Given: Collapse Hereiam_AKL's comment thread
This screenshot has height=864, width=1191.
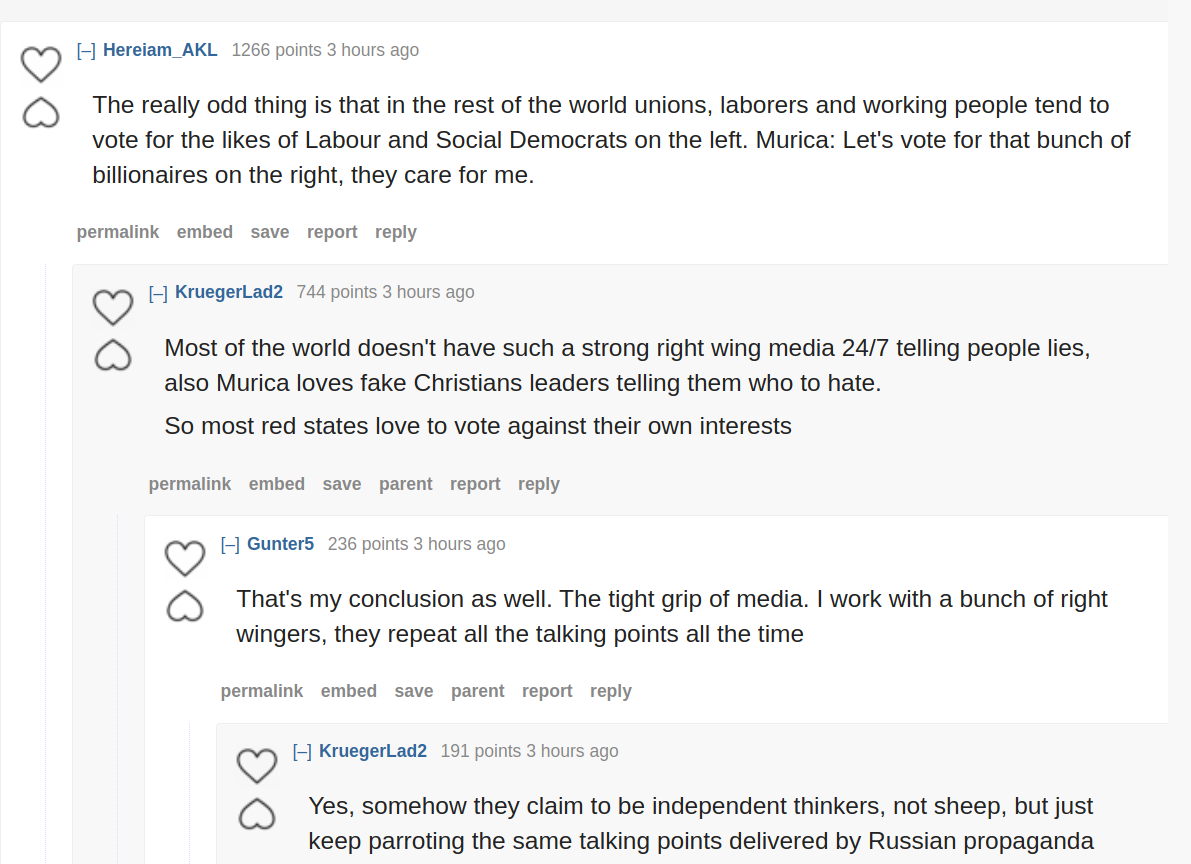Looking at the screenshot, I should point(86,51).
